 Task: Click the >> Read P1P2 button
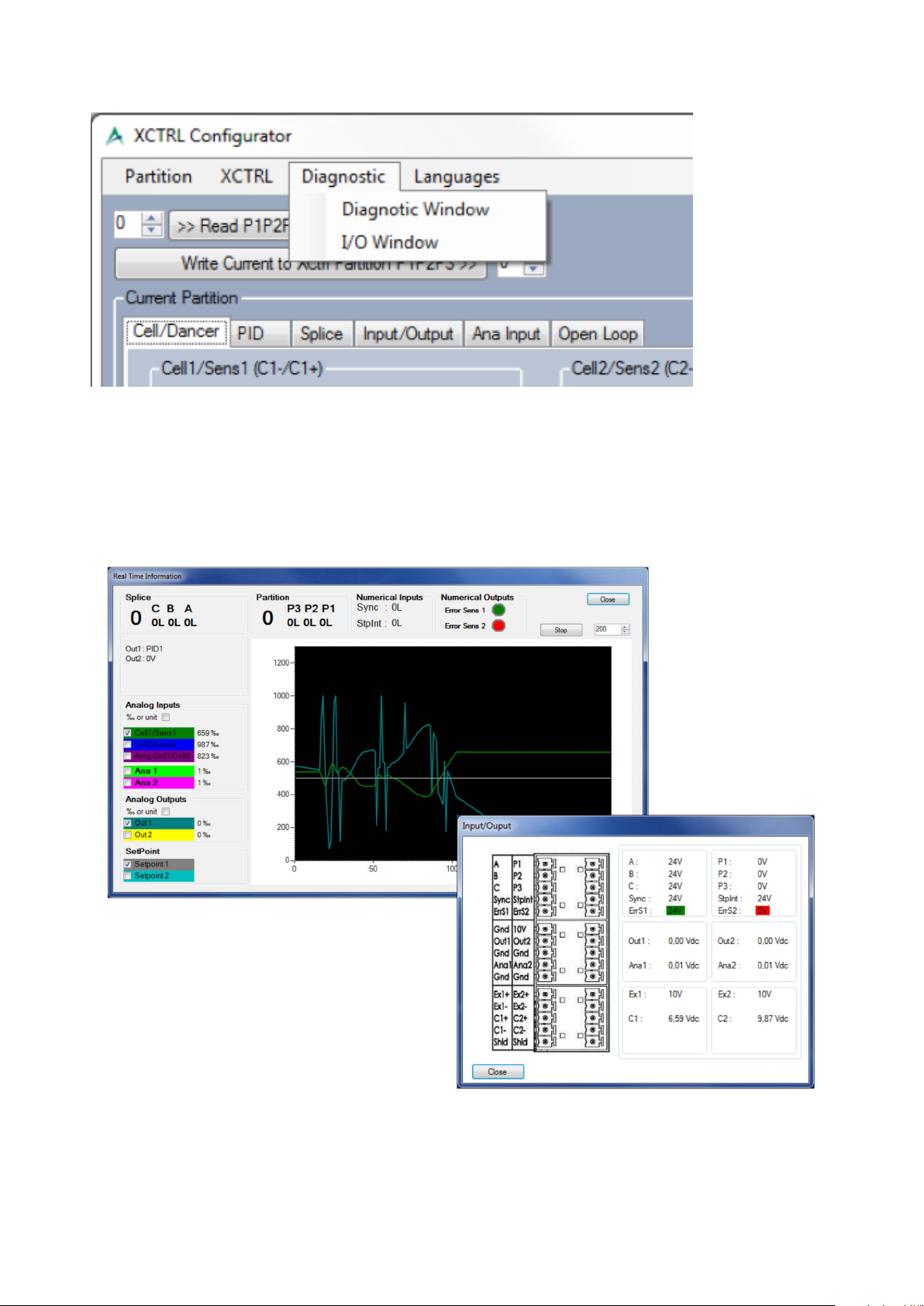click(229, 226)
